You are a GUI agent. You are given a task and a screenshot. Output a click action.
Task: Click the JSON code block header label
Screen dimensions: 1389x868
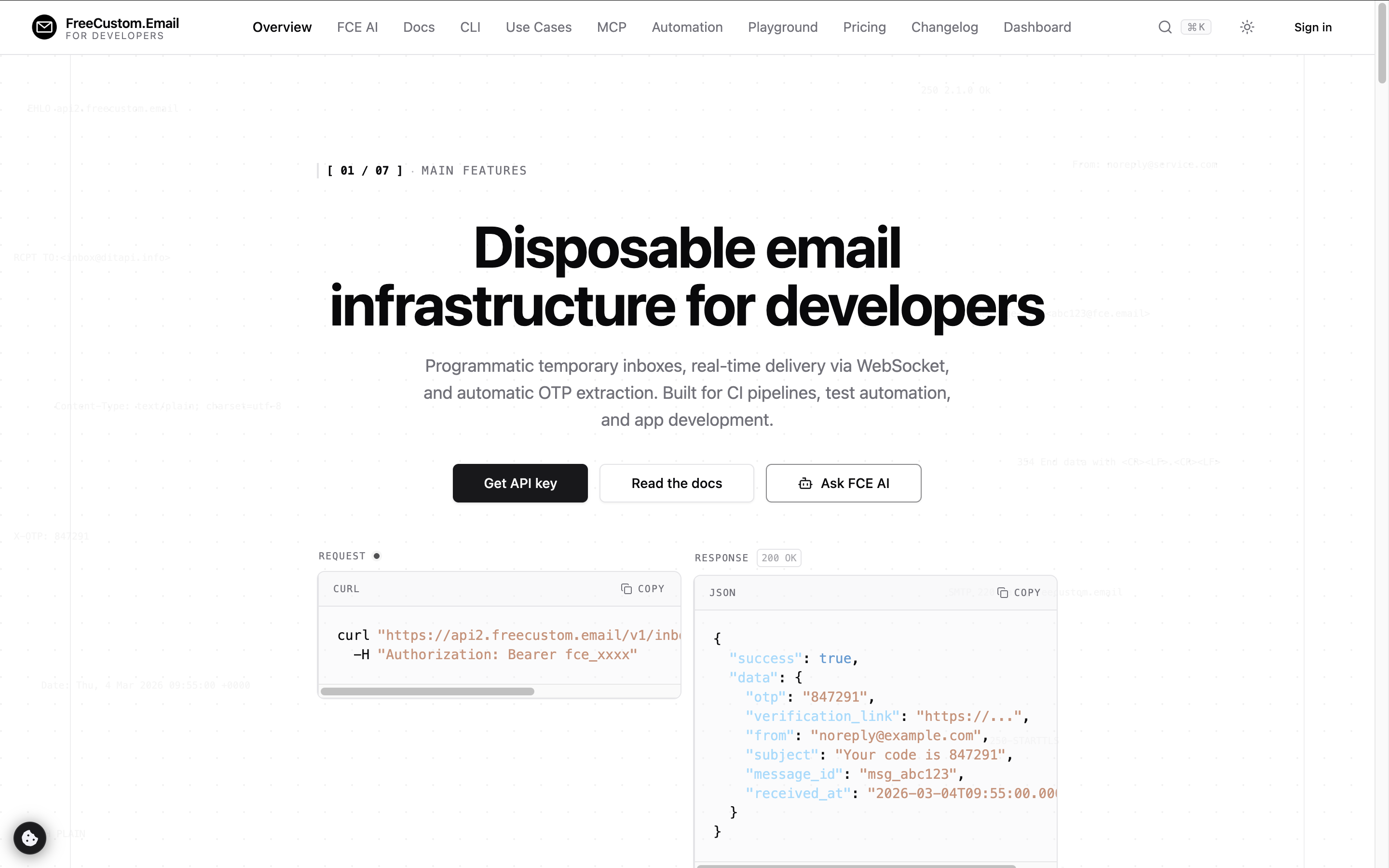tap(722, 593)
